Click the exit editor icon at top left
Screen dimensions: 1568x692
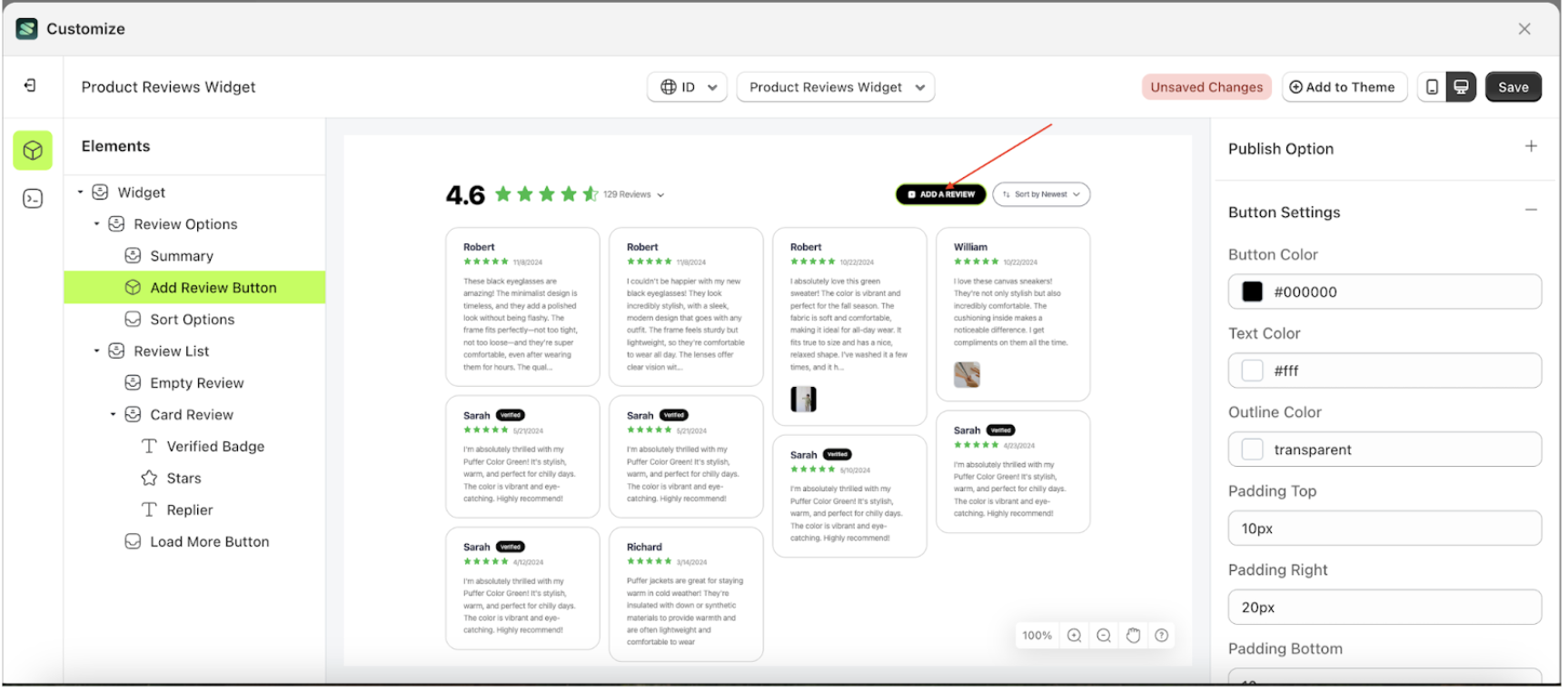(30, 85)
